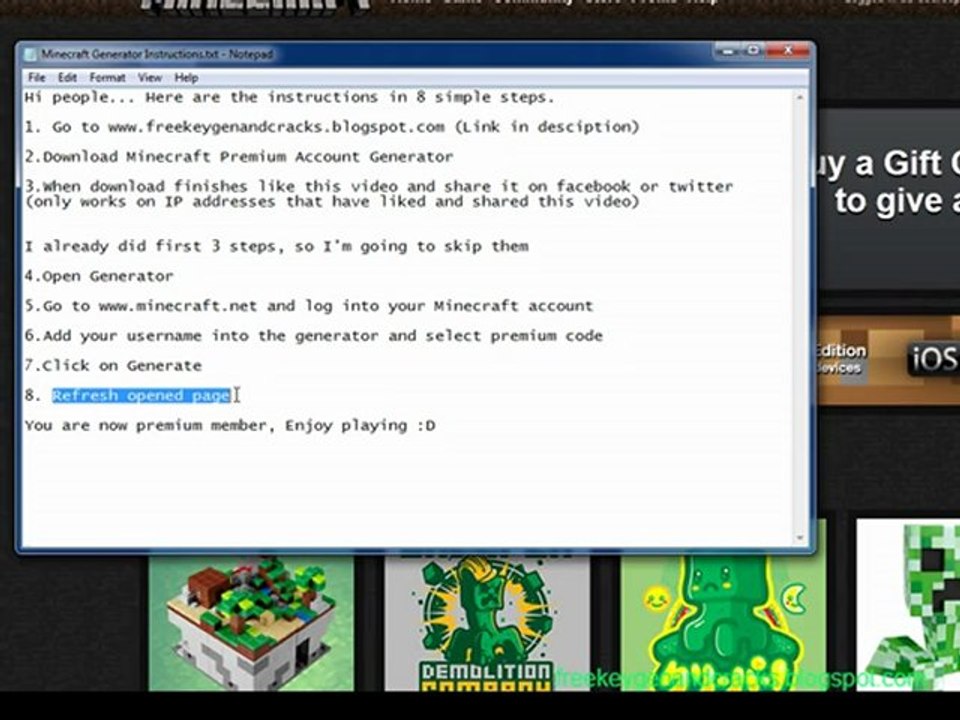Maximize the Notepad window
The width and height of the screenshot is (960, 720).
(x=754, y=51)
